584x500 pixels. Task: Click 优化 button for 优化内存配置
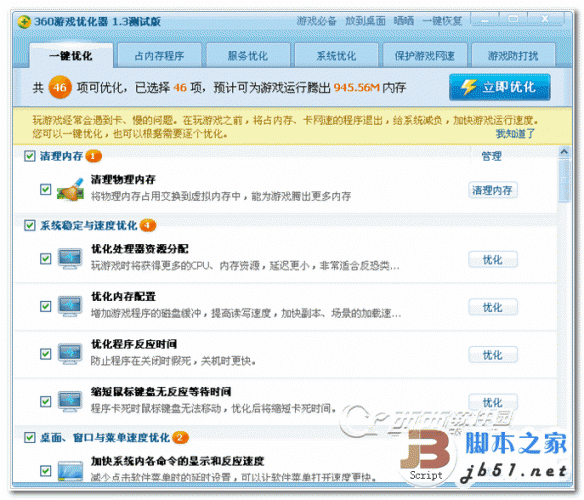point(493,307)
